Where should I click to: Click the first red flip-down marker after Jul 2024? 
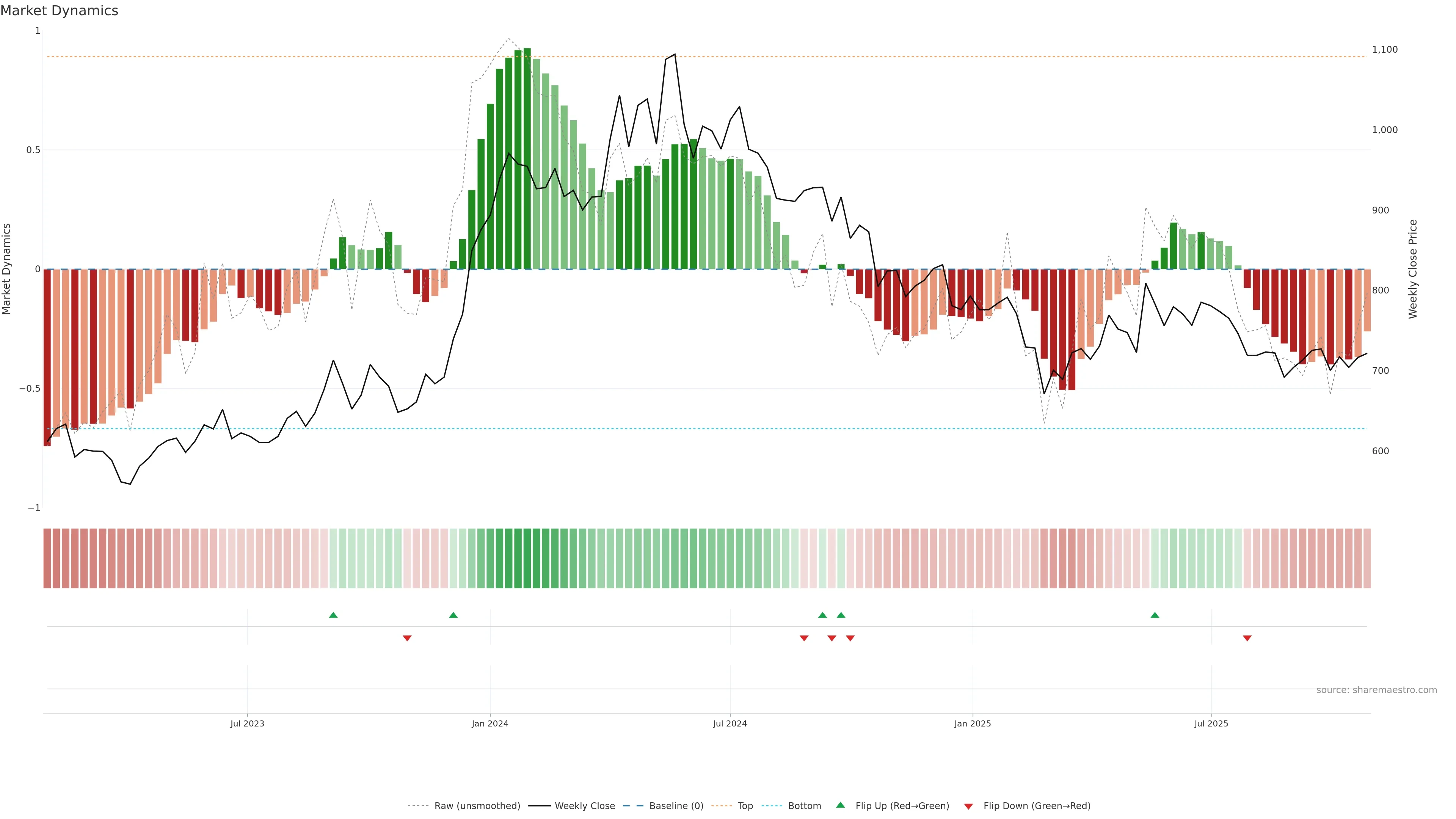coord(804,638)
